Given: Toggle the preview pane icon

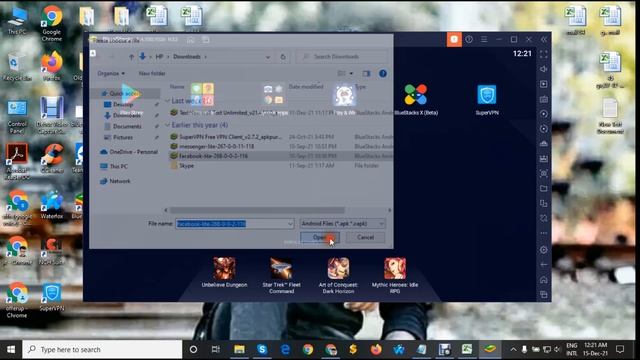Looking at the screenshot, I should 366,73.
